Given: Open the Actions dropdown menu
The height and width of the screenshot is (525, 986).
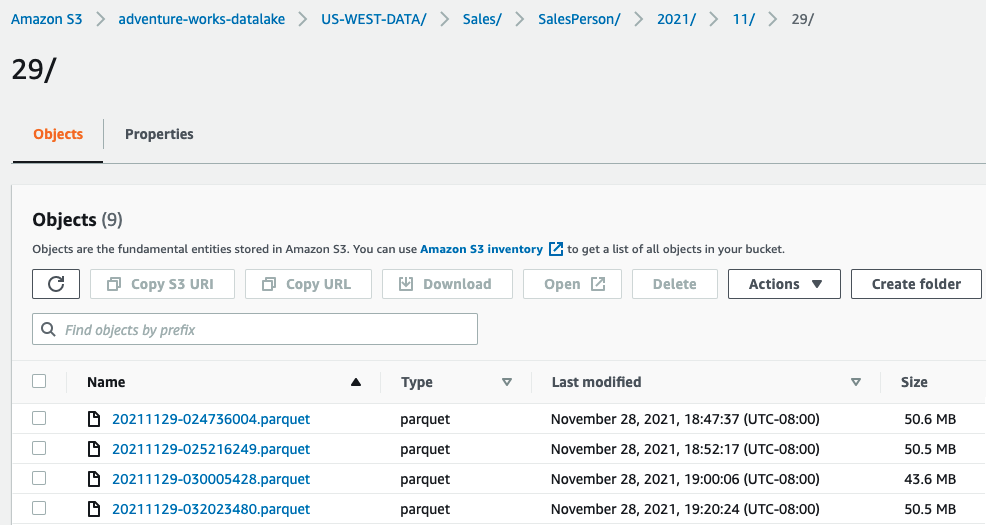Looking at the screenshot, I should [784, 284].
